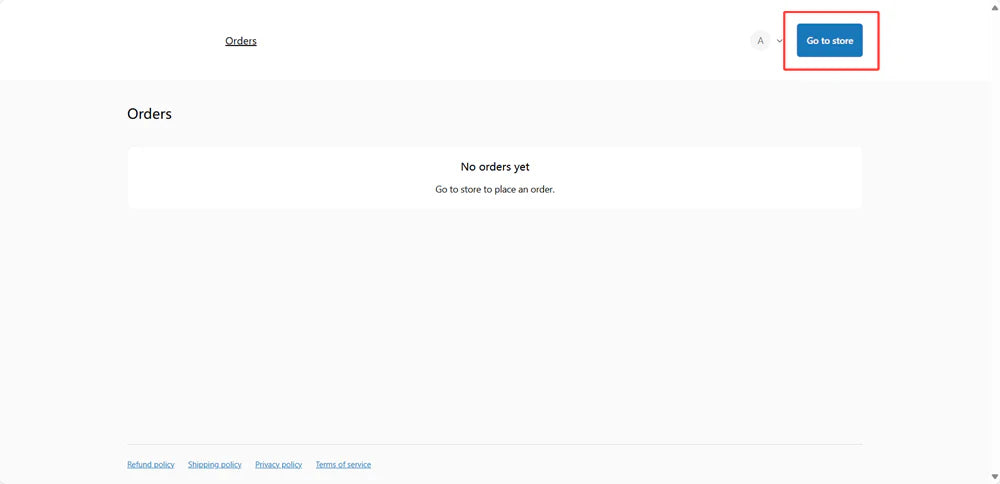This screenshot has width=1000, height=484.
Task: Click the footer divider line above policies
Action: point(495,444)
